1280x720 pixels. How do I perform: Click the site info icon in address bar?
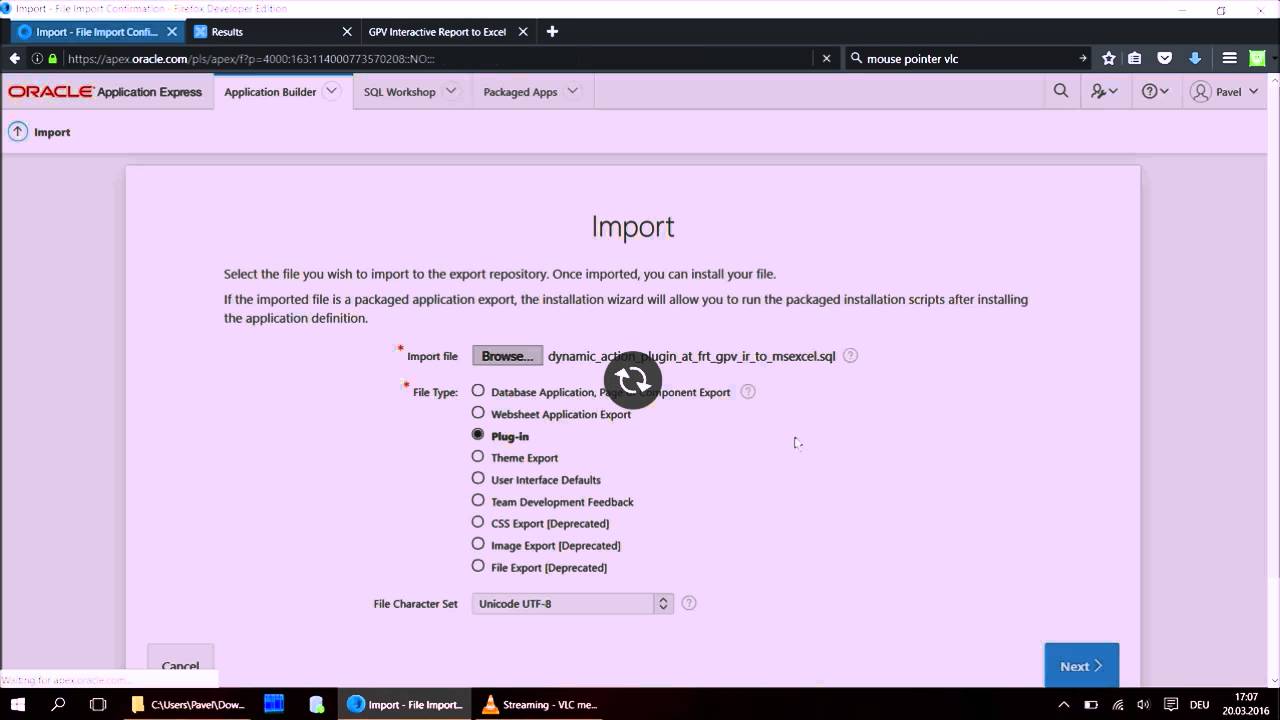37,58
